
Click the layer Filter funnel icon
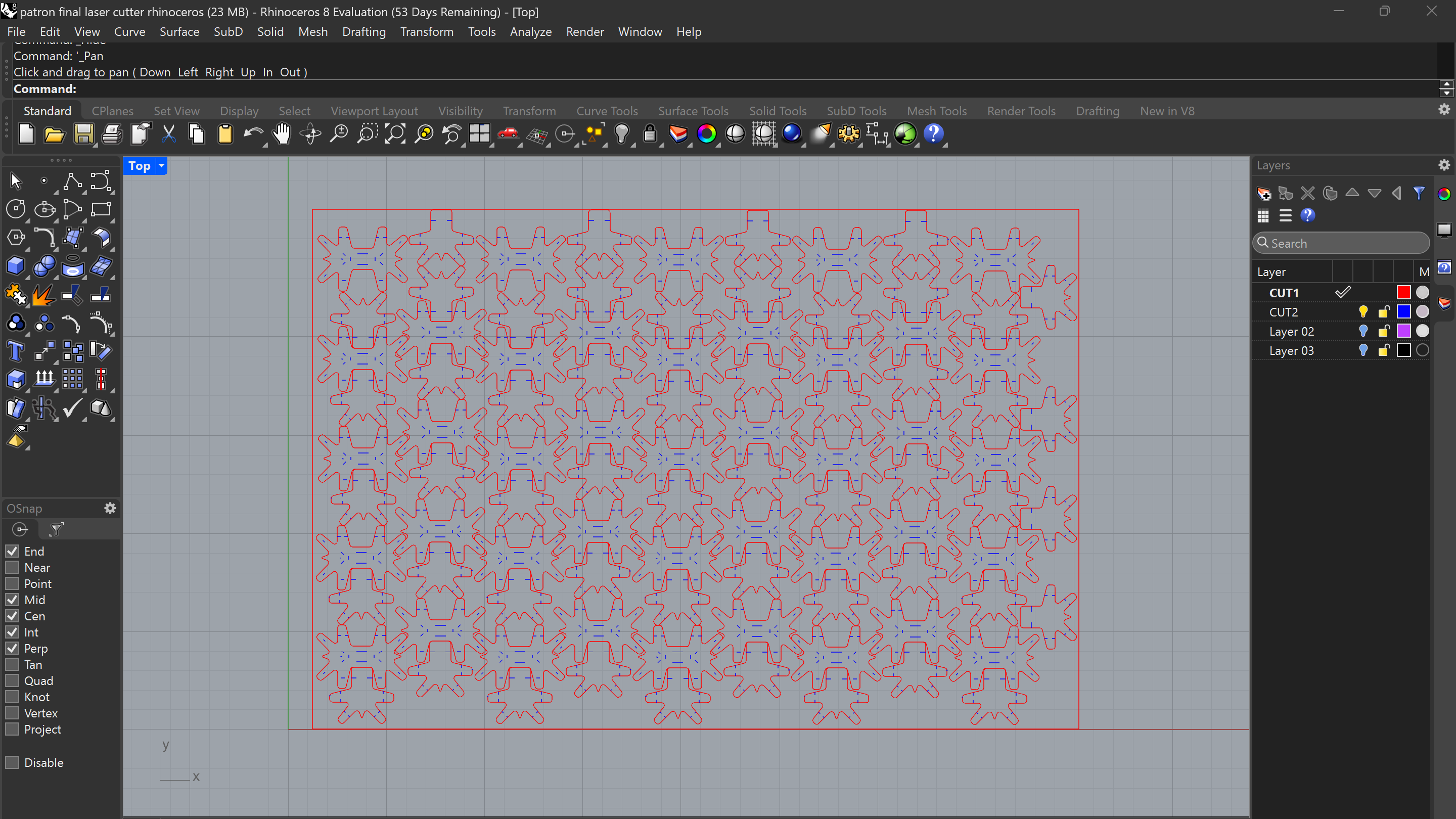click(x=1419, y=193)
